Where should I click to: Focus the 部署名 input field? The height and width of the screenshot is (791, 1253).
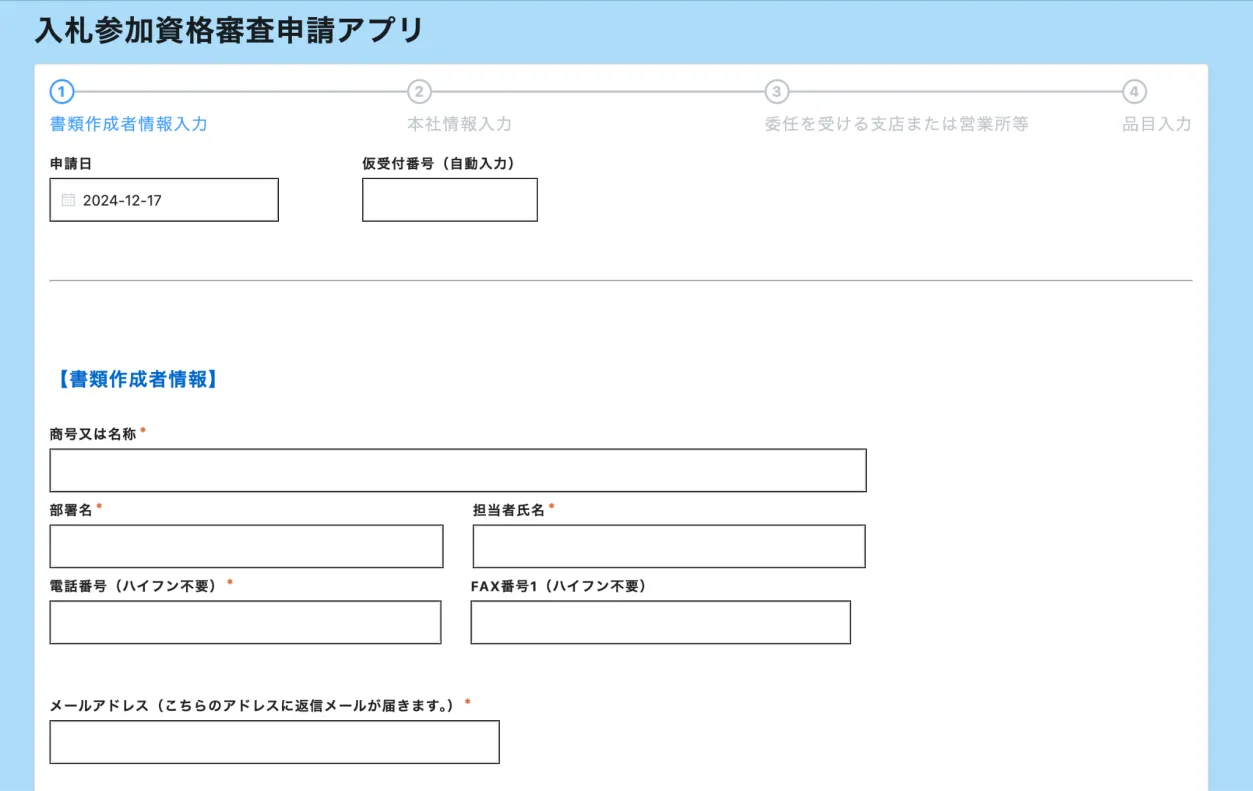246,546
